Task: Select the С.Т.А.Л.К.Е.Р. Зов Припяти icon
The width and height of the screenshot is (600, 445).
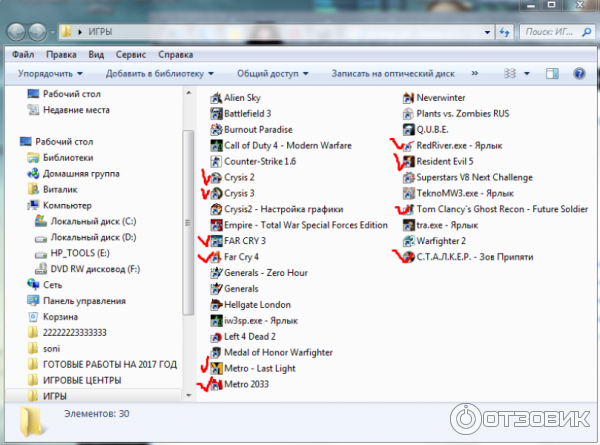Action: 408,257
